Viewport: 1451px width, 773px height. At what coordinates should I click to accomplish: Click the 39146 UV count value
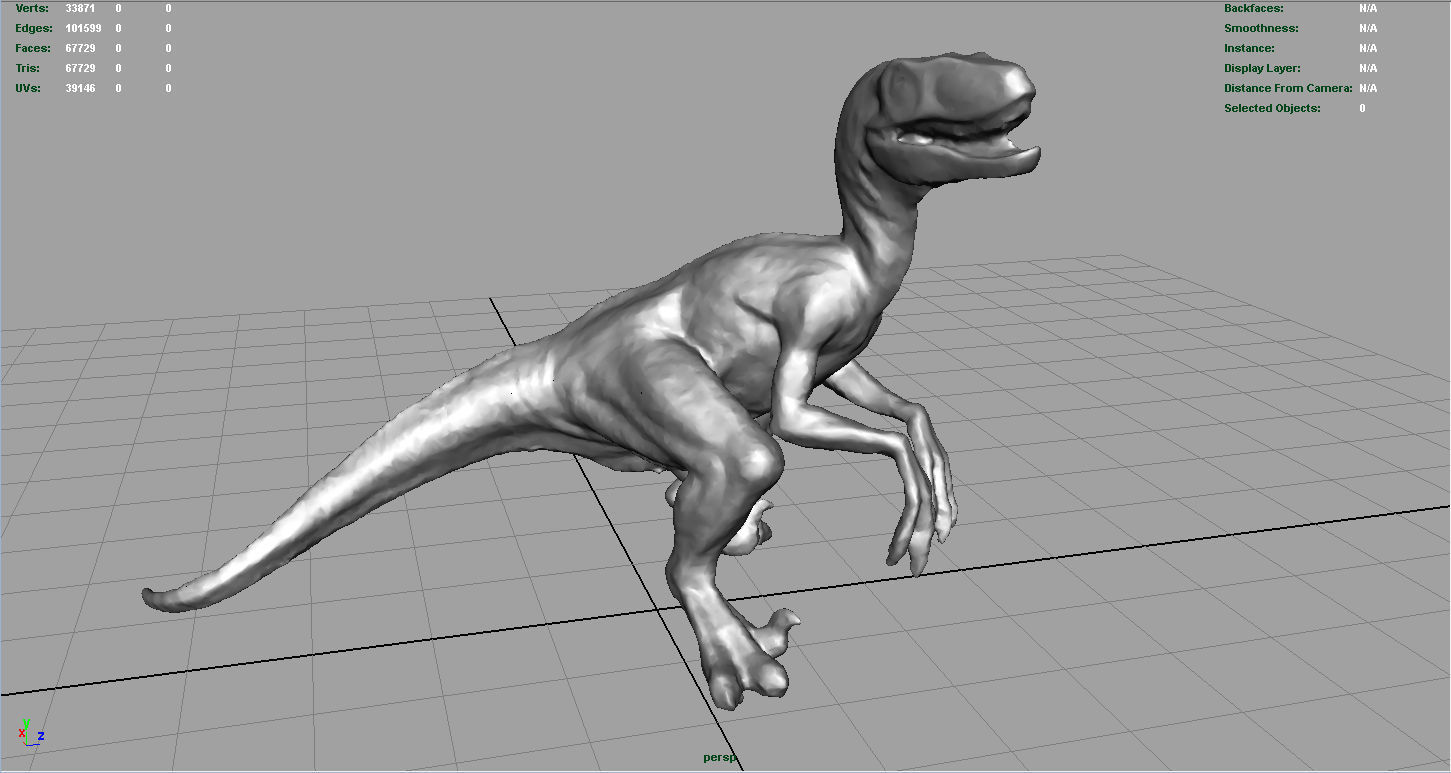coord(80,88)
